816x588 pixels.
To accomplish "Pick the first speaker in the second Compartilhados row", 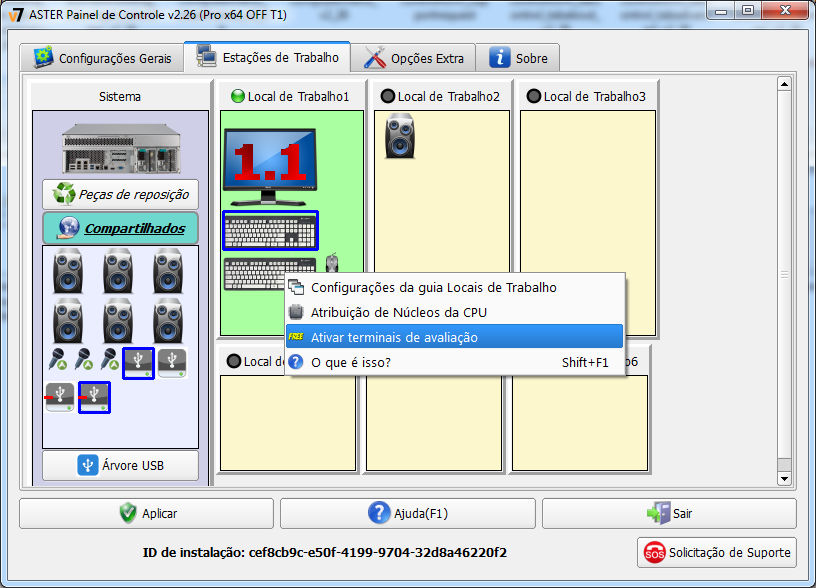I will tap(68, 321).
